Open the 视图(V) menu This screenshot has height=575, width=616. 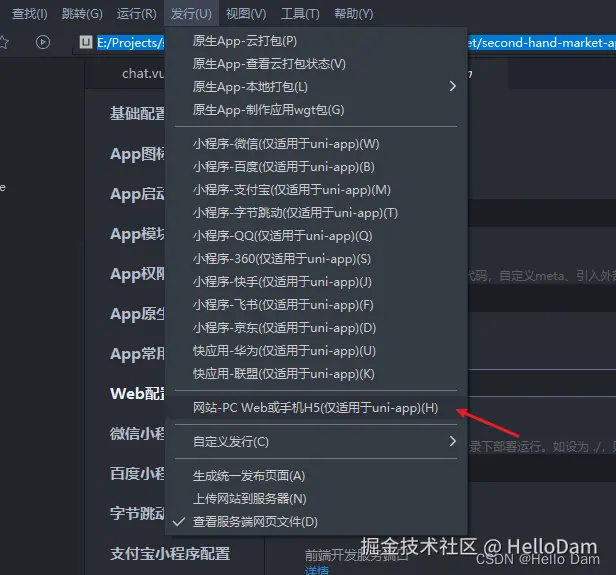(246, 14)
